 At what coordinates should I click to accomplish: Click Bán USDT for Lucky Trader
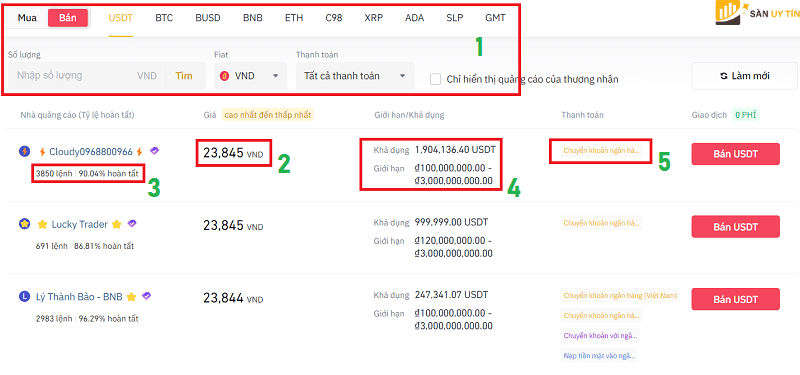pos(735,227)
